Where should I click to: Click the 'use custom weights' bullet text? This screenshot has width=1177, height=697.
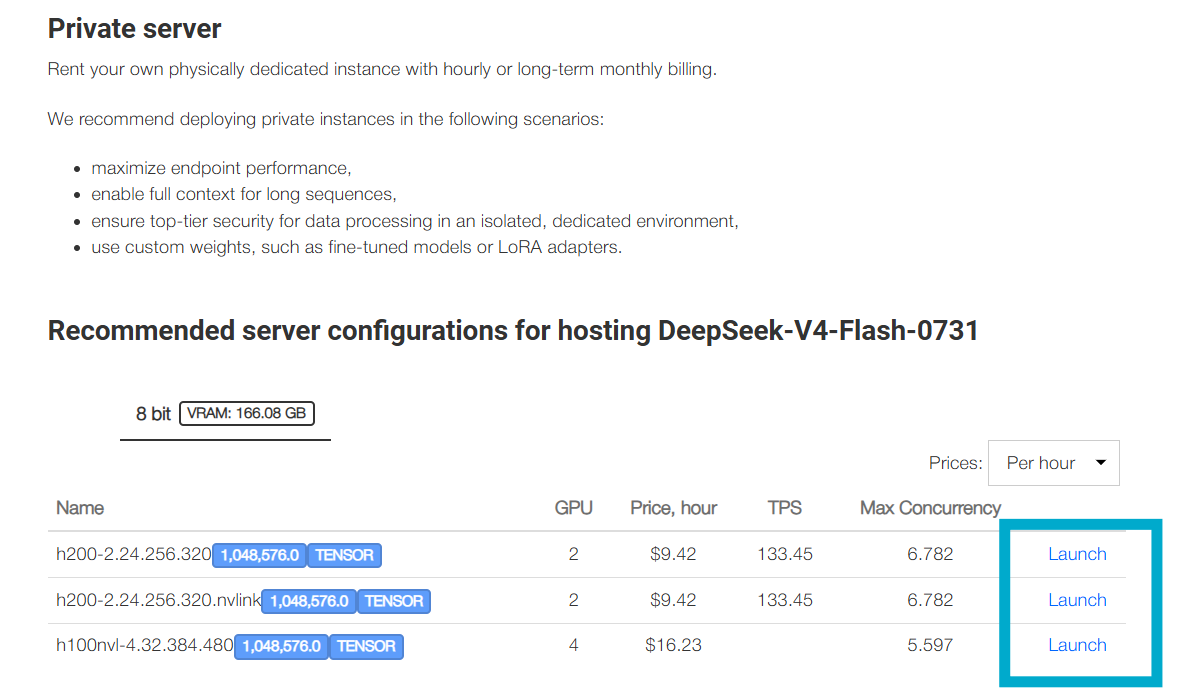357,248
